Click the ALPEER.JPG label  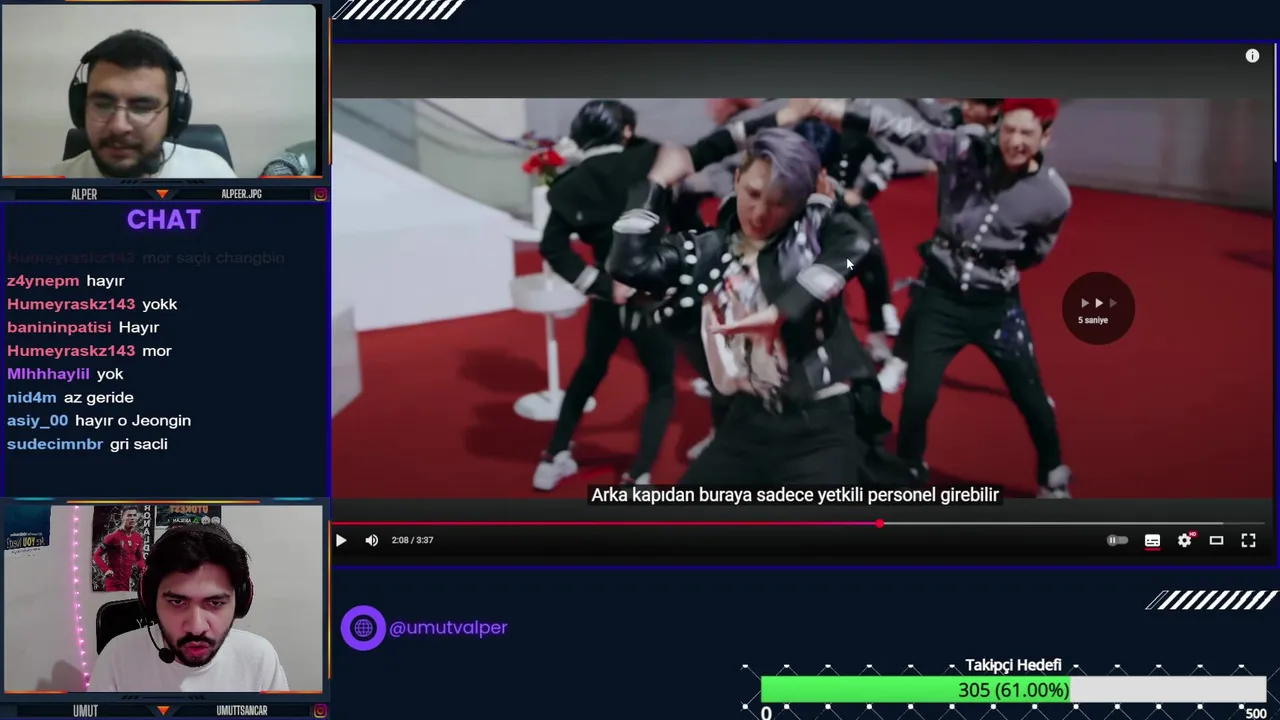pyautogui.click(x=241, y=194)
